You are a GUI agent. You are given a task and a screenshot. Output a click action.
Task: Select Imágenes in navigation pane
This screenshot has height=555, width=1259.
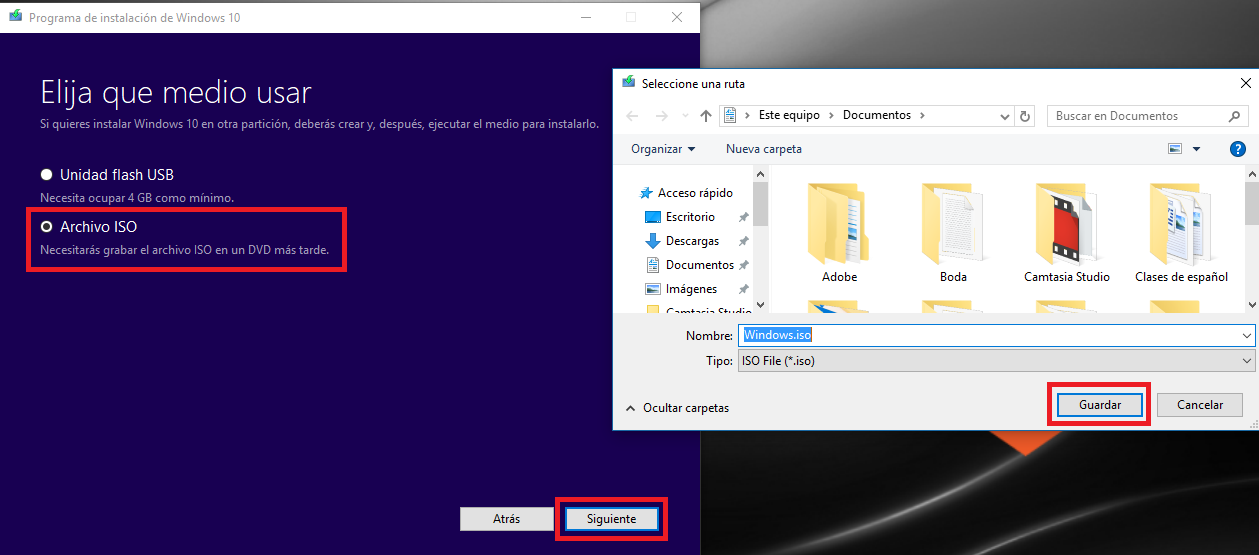[x=691, y=289]
